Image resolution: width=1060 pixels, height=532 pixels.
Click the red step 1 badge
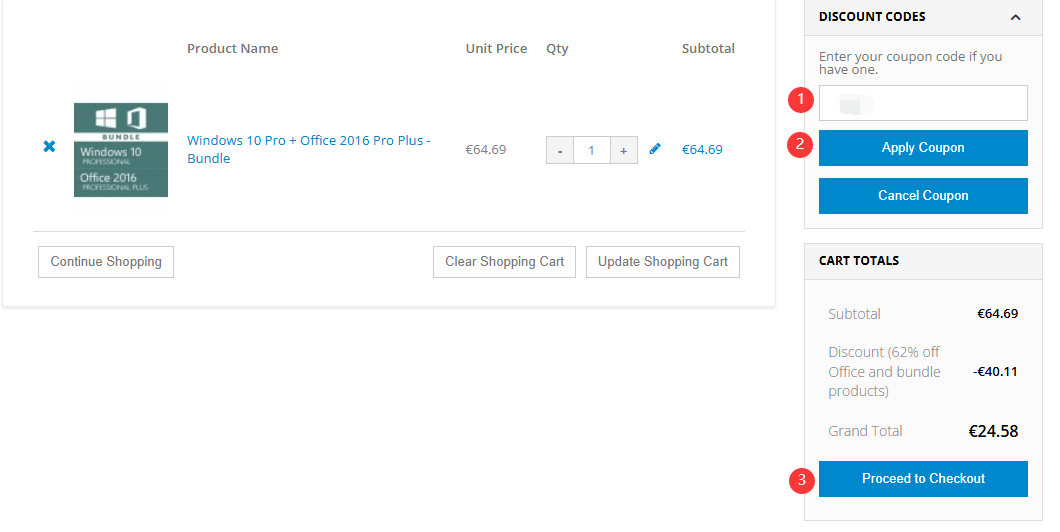click(799, 100)
